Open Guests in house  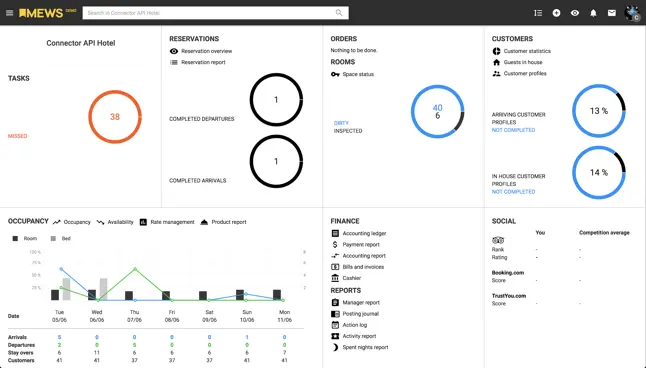[x=523, y=62]
